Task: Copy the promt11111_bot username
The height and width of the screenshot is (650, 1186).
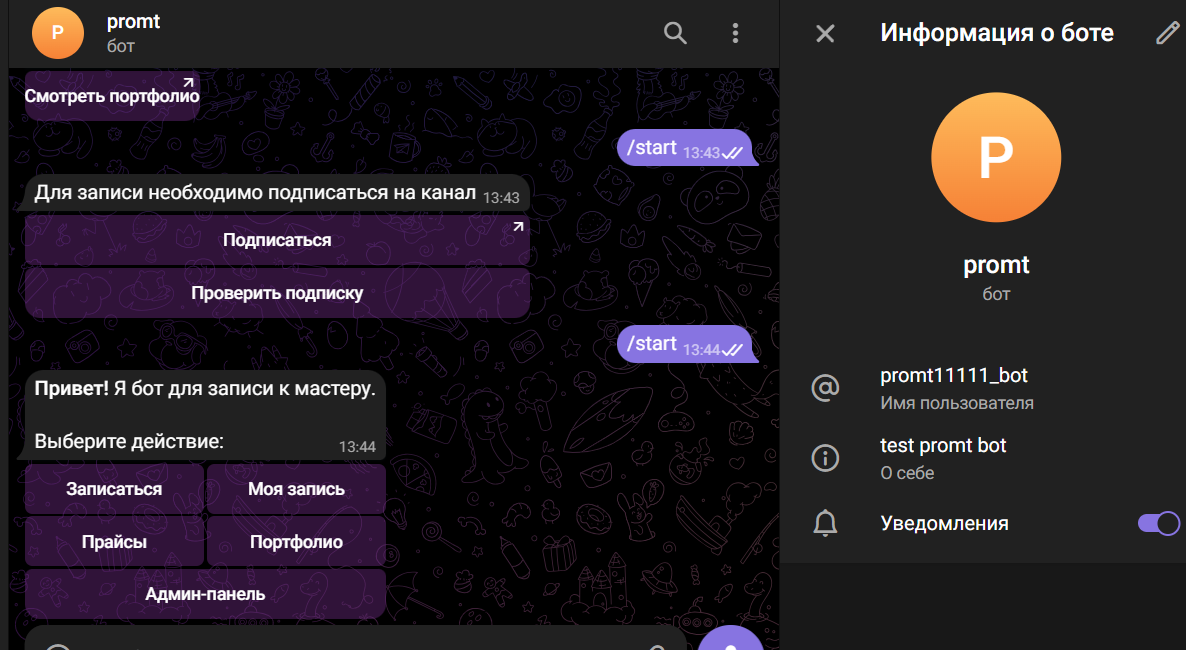Action: tap(954, 375)
